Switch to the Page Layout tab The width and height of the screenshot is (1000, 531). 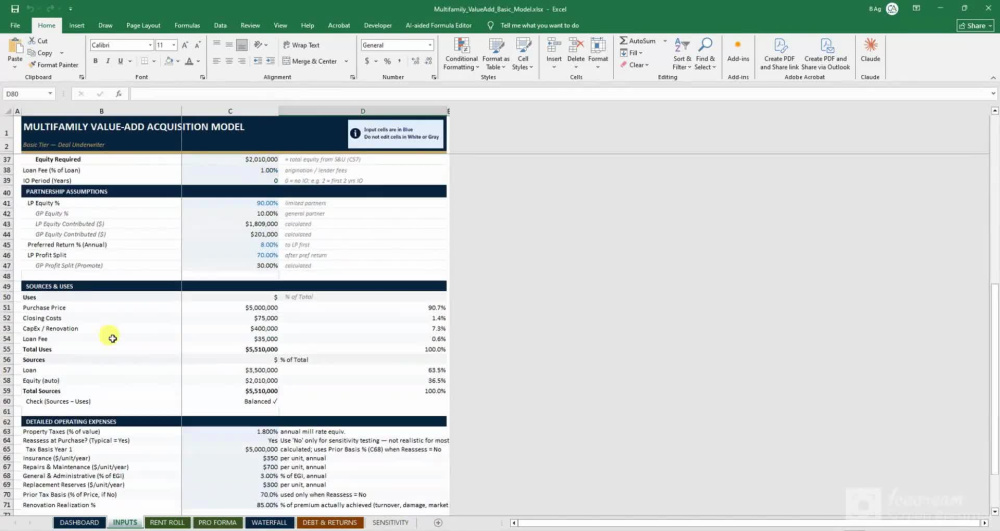point(143,25)
